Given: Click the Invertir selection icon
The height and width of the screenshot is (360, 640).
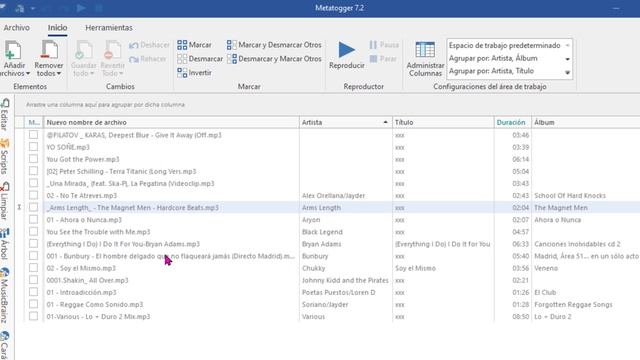Looking at the screenshot, I should 182,73.
